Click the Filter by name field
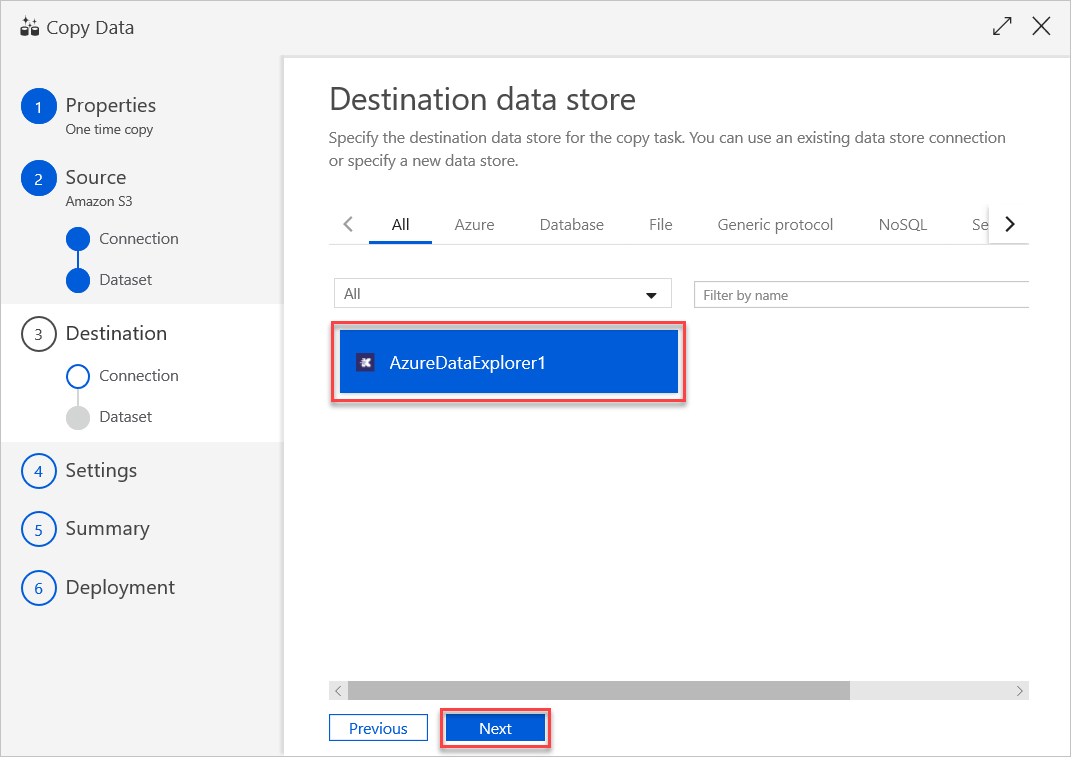The width and height of the screenshot is (1071, 757). [861, 294]
